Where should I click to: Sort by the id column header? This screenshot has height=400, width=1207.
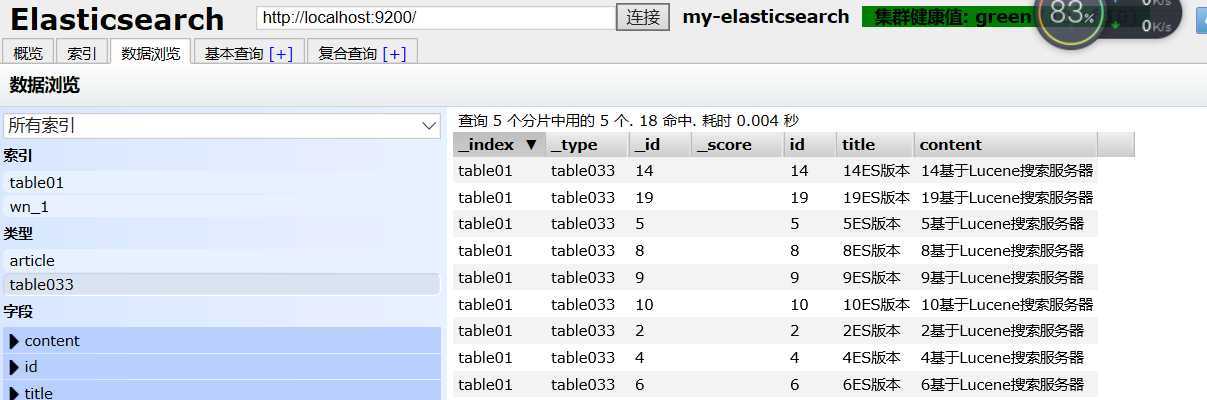(810, 145)
